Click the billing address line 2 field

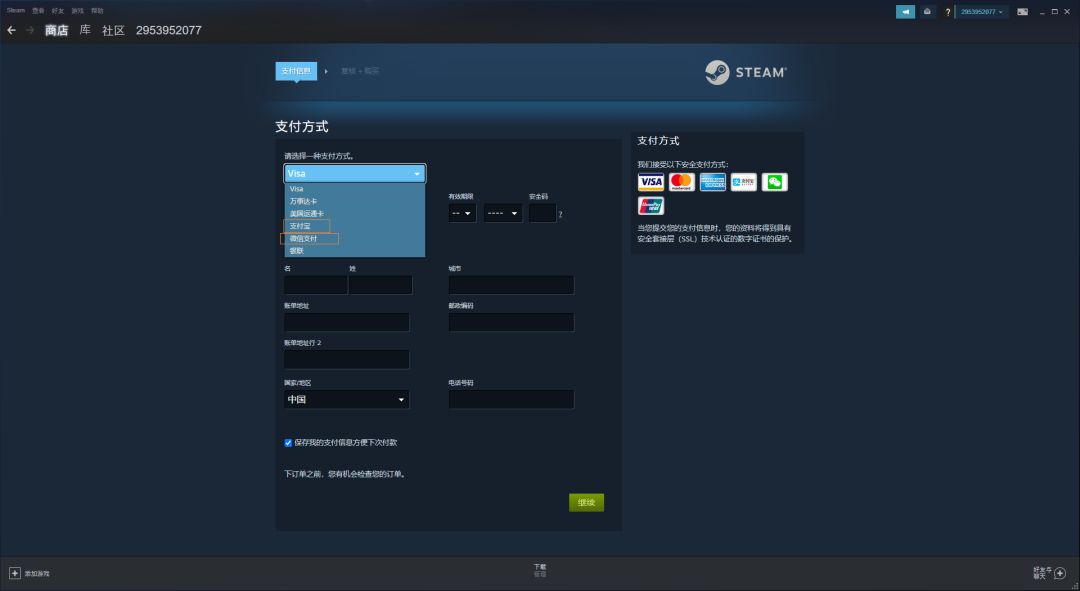(346, 359)
